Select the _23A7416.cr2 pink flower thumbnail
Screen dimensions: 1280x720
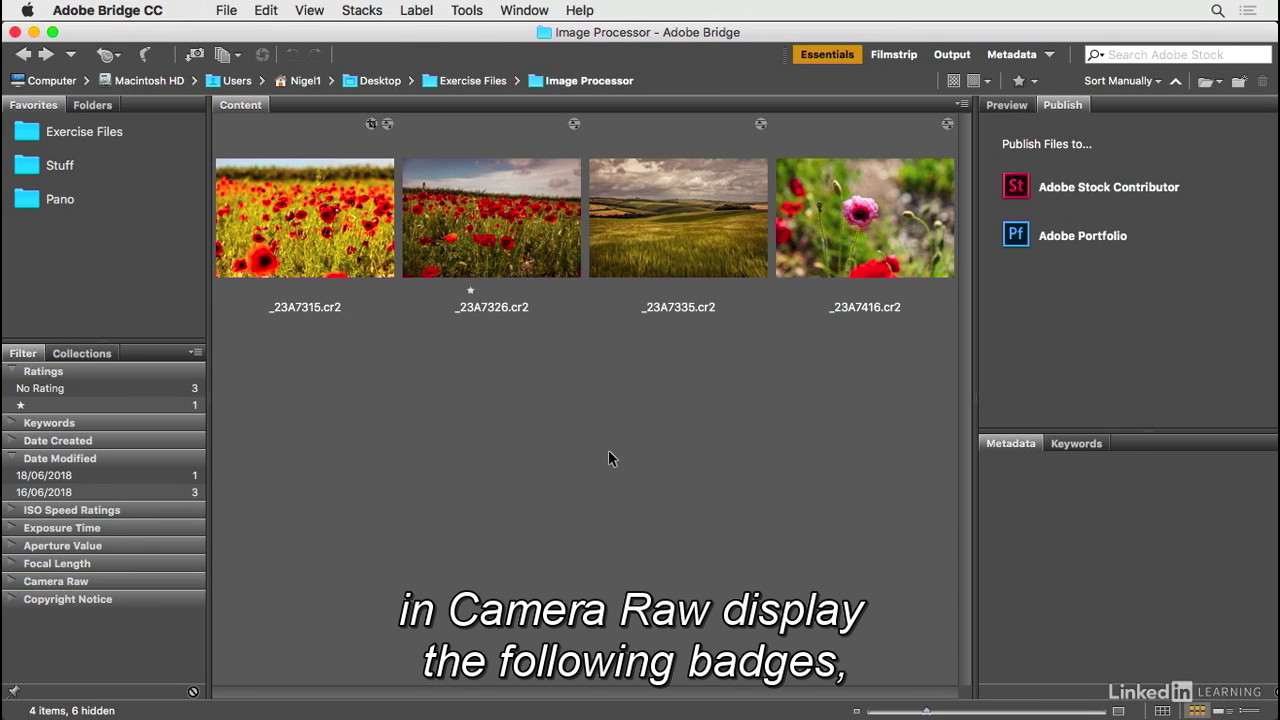865,218
